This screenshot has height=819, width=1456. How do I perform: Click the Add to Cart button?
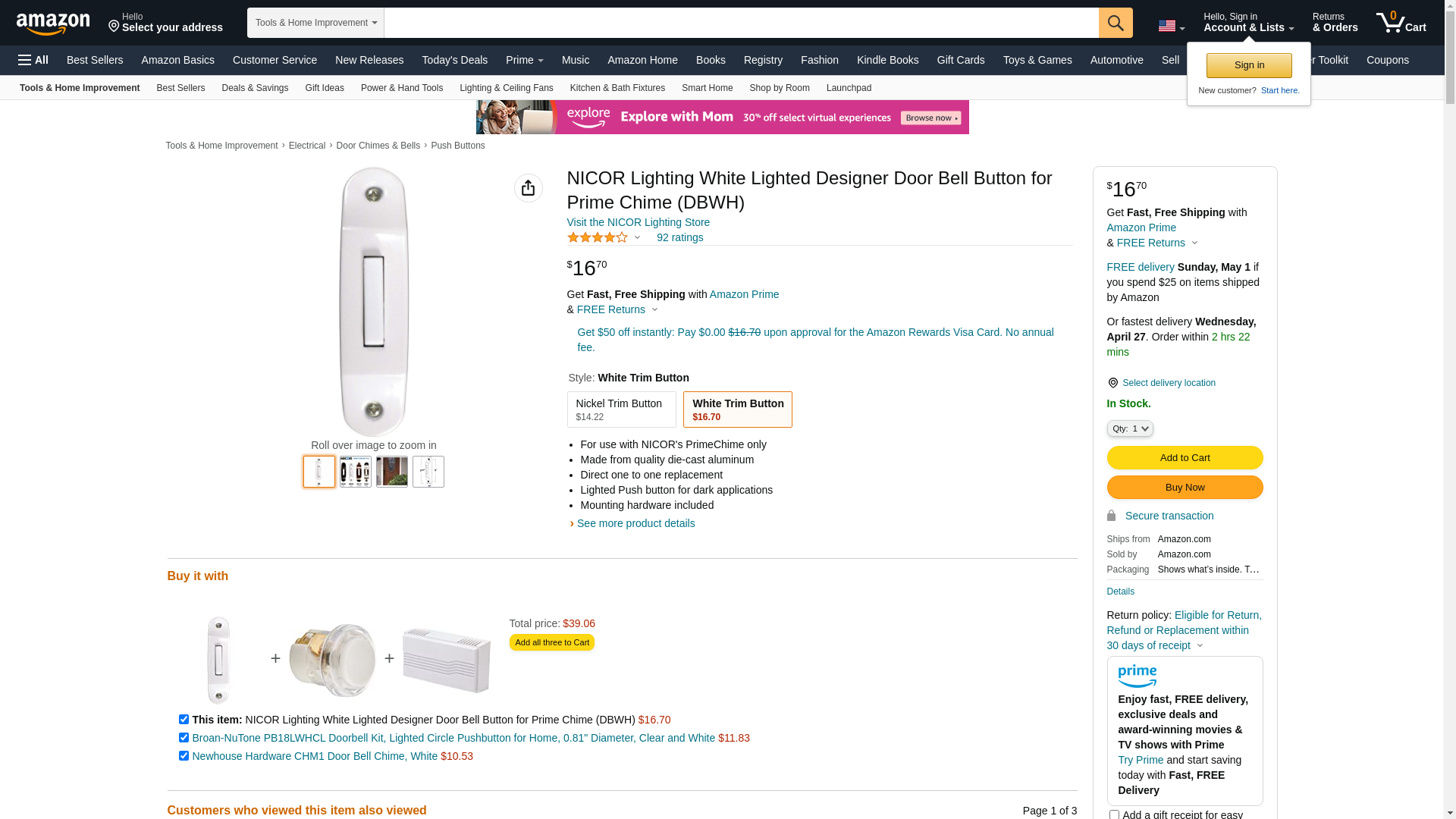(1185, 458)
